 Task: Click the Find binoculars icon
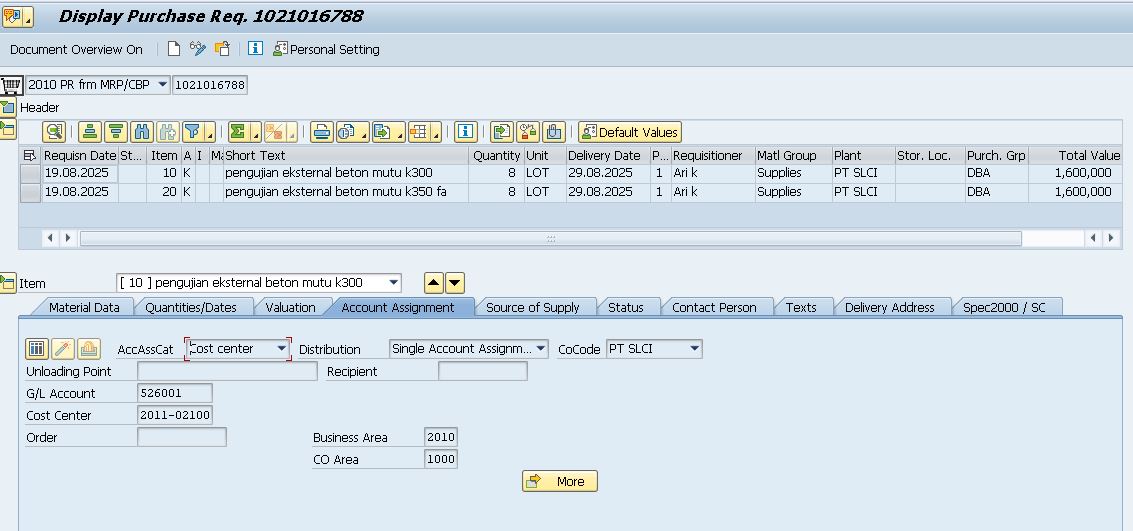[142, 131]
